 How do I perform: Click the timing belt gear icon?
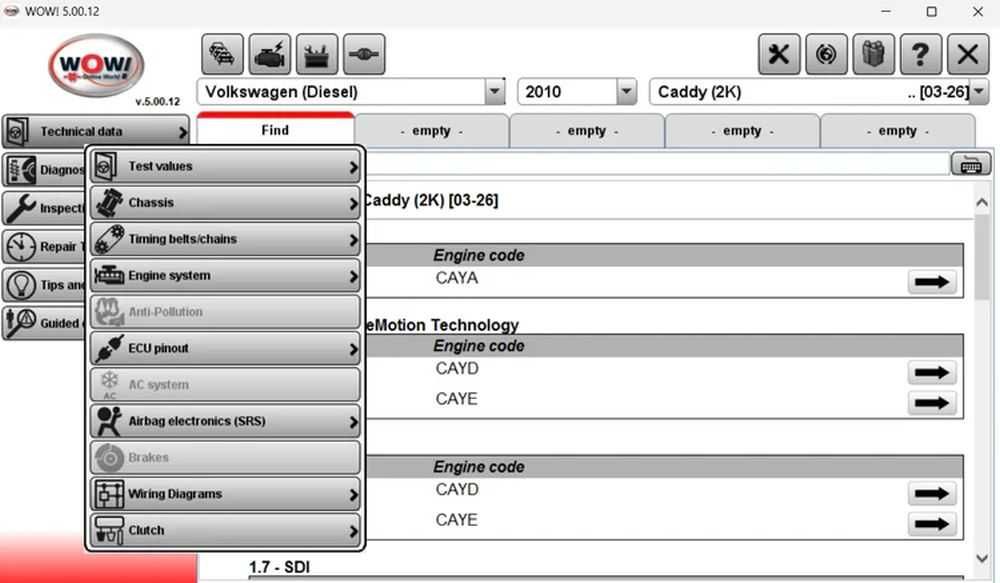109,239
